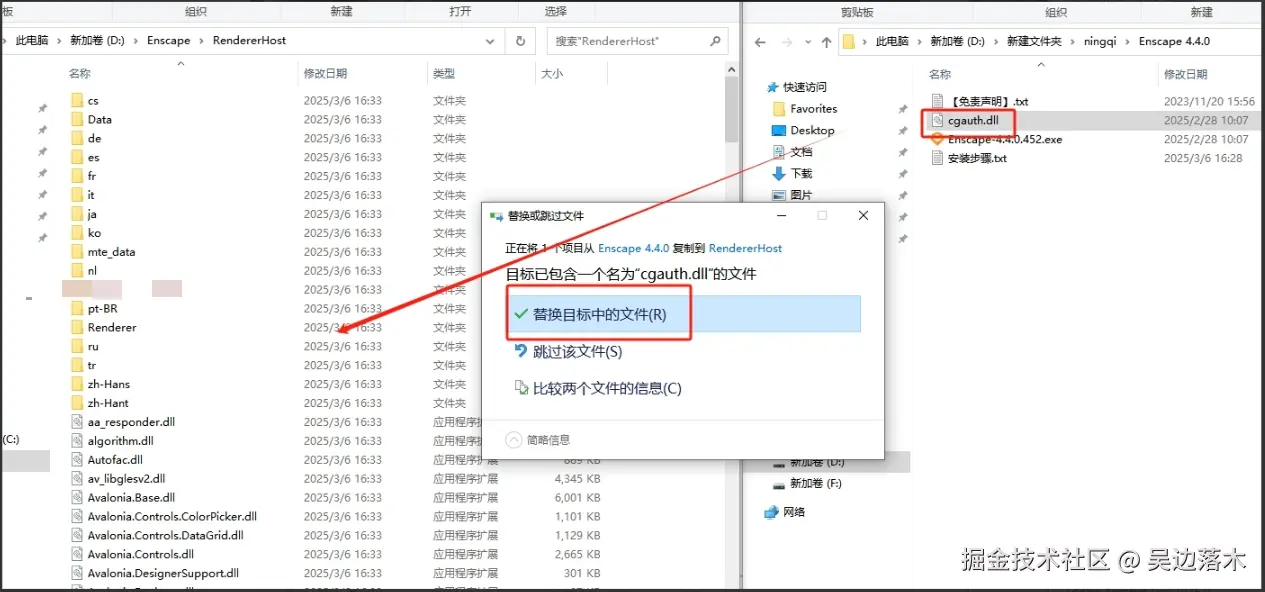Expand chevron after Enscape in RendererHost address bar

[204, 41]
